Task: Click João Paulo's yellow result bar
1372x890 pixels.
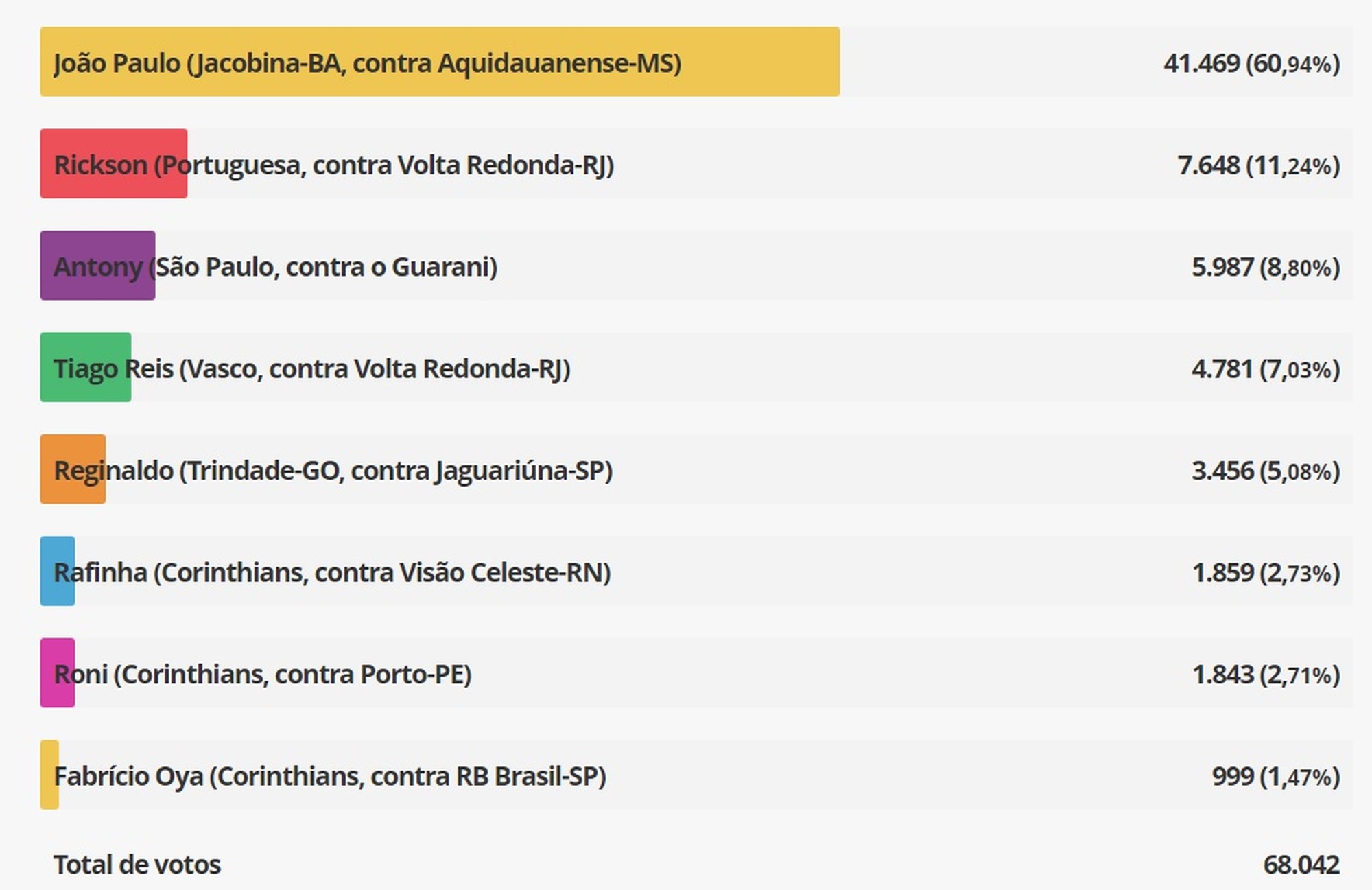Action: 439,62
